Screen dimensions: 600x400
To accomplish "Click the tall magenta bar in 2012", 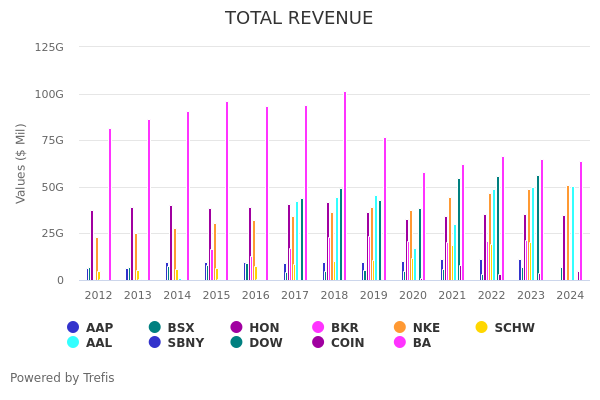I will point(110,204).
